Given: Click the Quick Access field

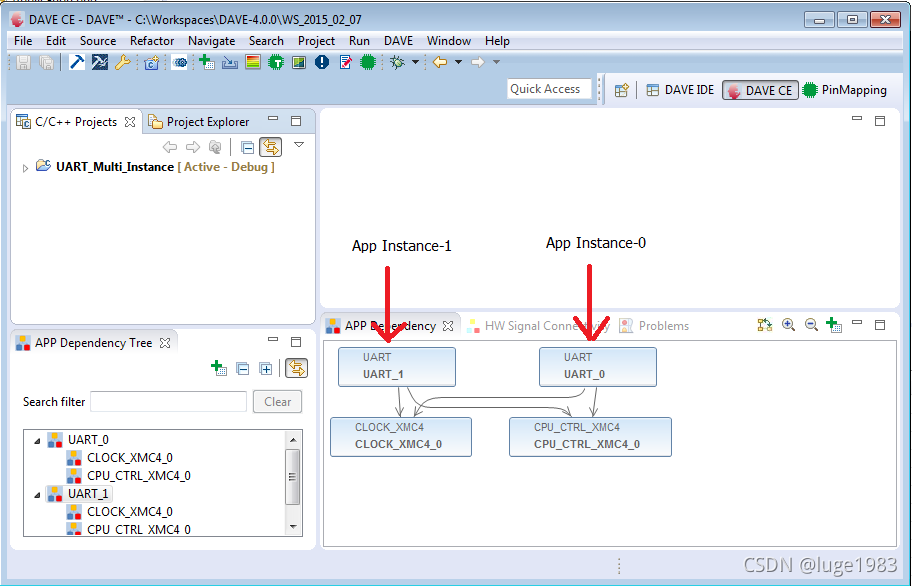Looking at the screenshot, I should [x=549, y=89].
